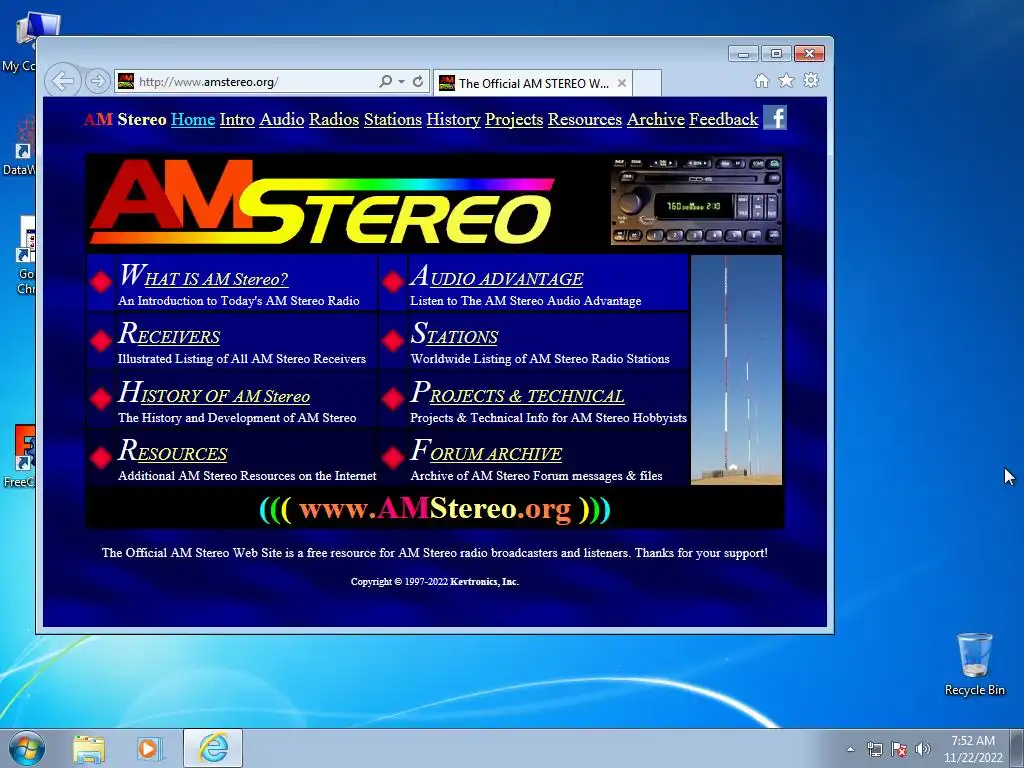
Task: Open the Audio navigation link
Action: [x=281, y=120]
